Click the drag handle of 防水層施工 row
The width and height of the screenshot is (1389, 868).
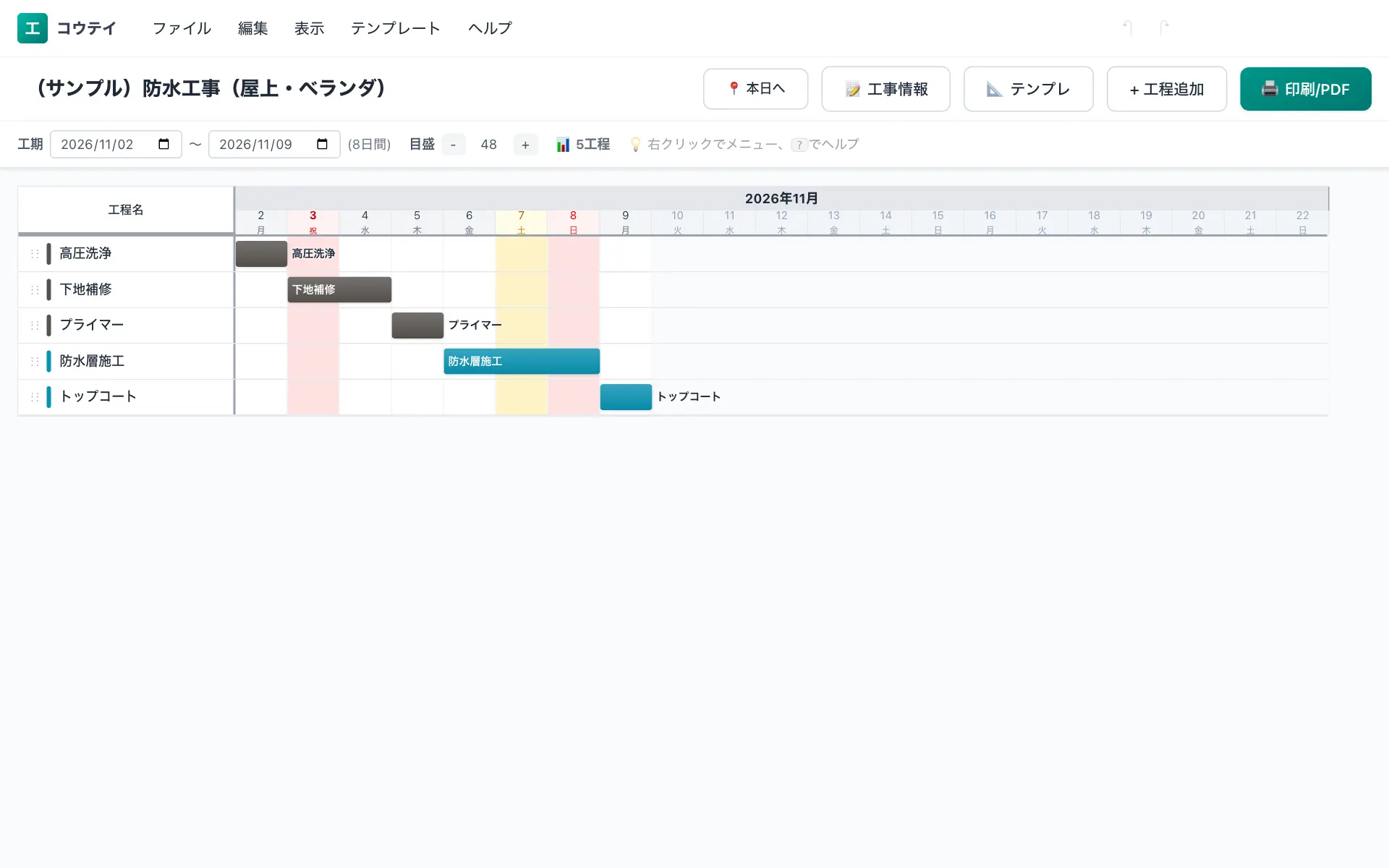point(34,361)
